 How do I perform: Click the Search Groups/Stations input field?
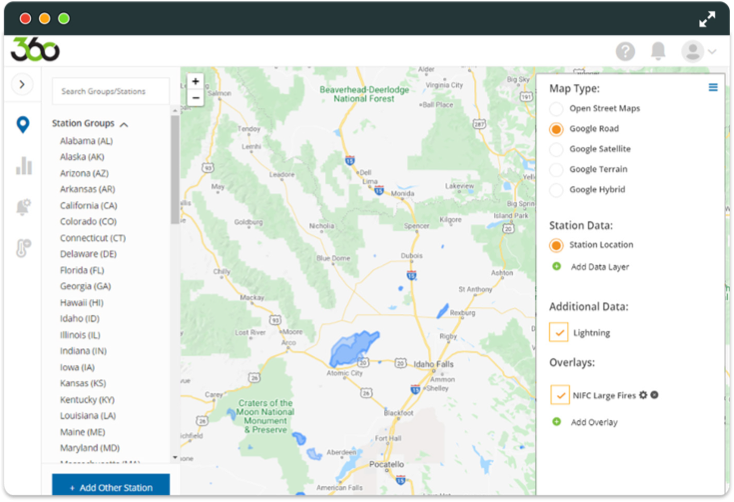(110, 91)
